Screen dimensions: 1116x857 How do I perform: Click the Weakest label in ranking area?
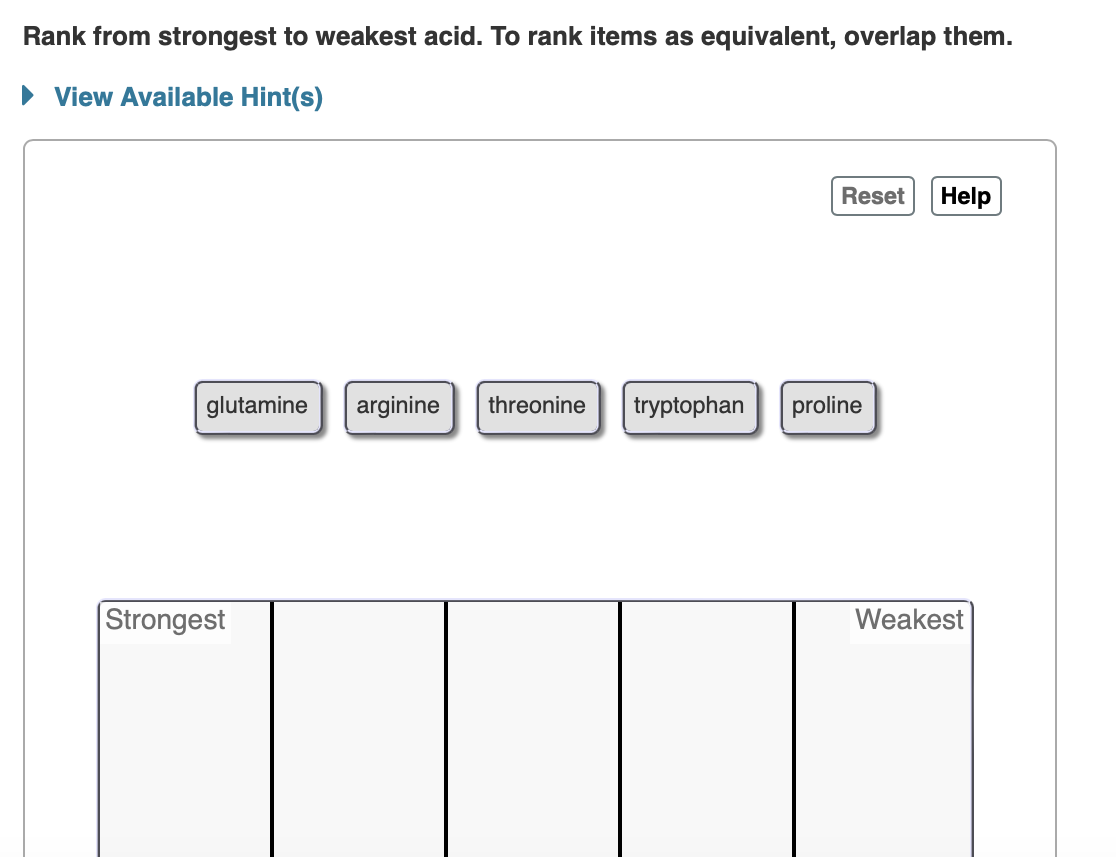[909, 620]
